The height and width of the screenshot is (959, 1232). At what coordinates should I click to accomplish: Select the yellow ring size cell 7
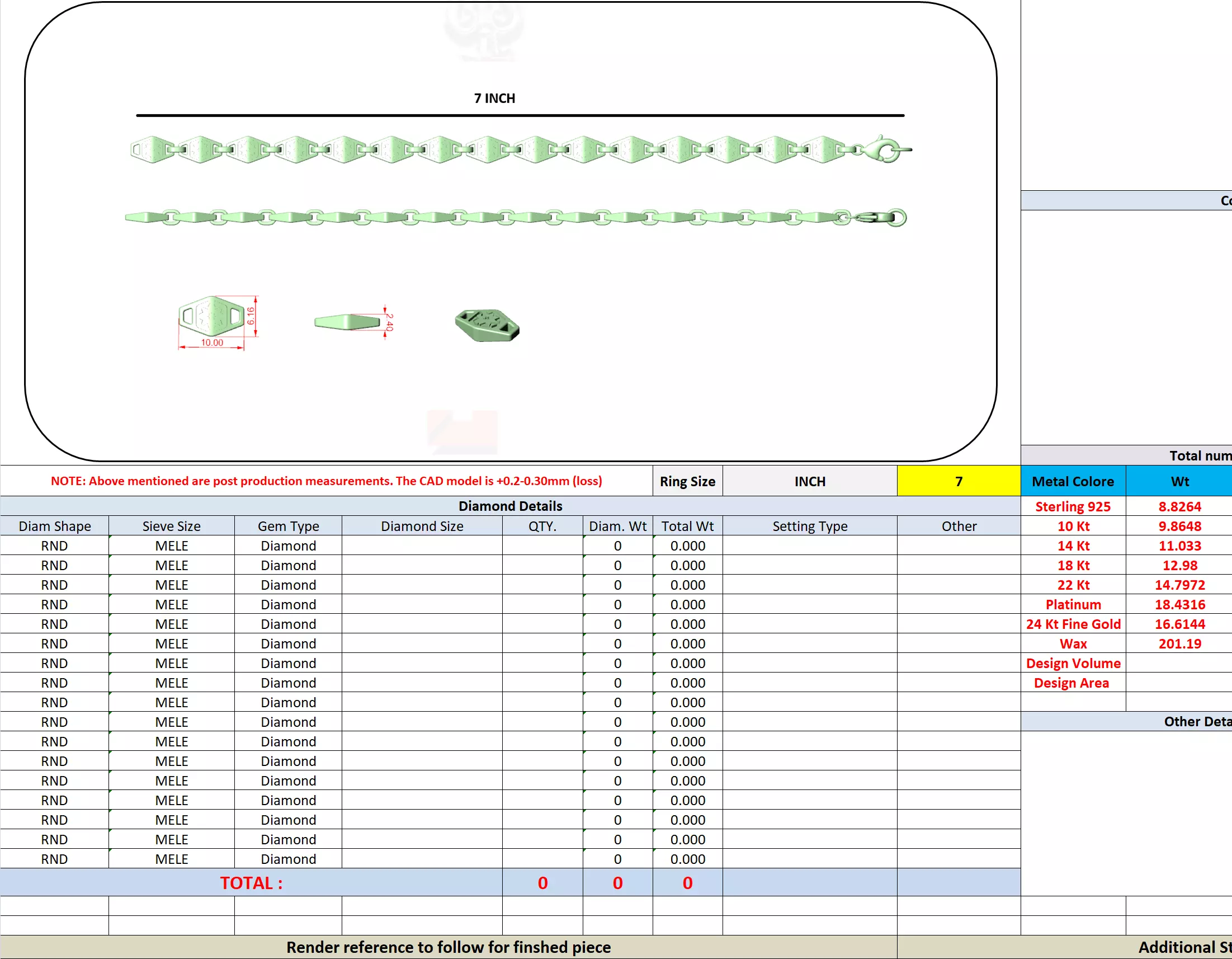click(958, 482)
